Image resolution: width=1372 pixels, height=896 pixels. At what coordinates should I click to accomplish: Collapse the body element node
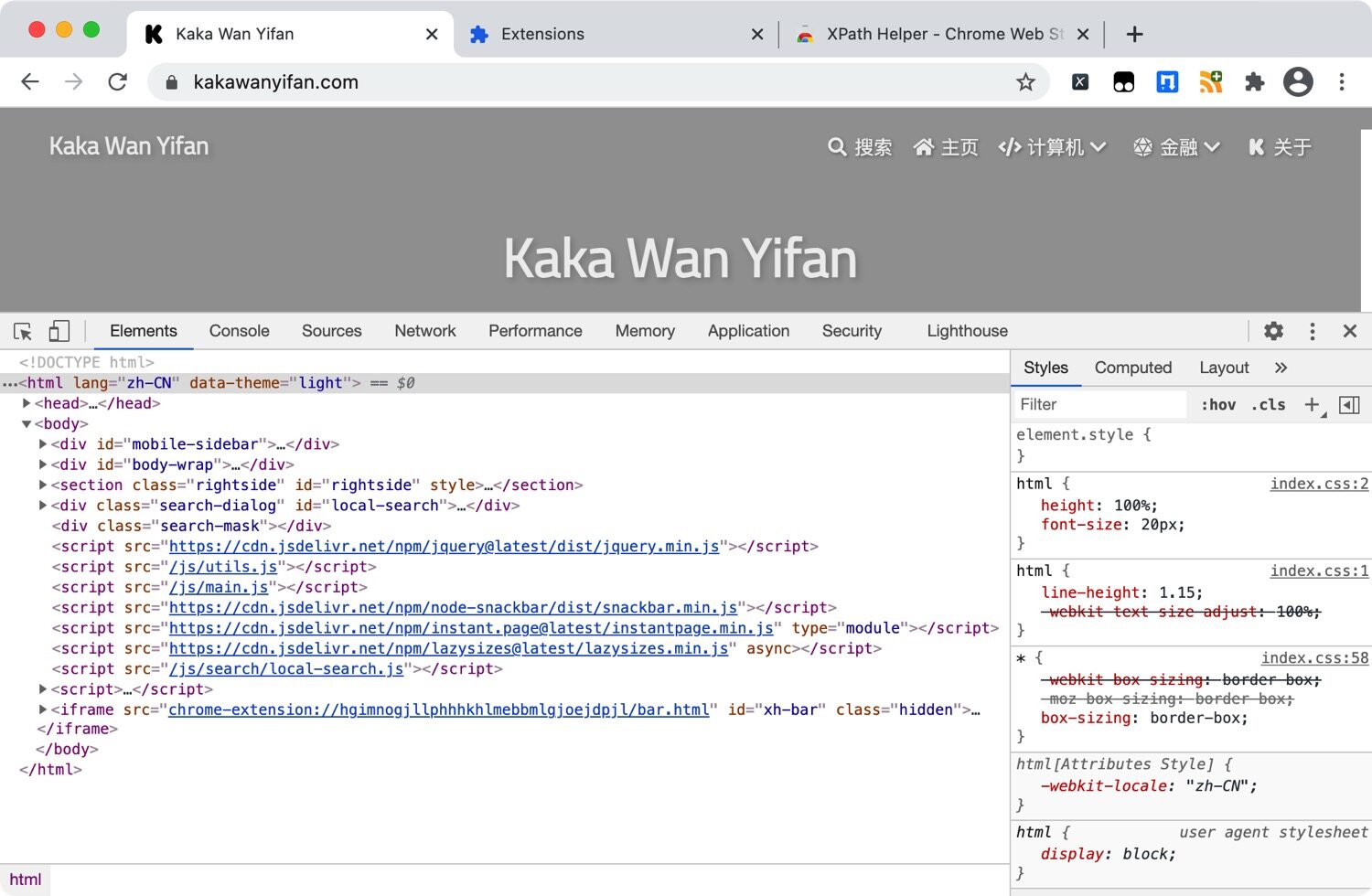[x=27, y=424]
